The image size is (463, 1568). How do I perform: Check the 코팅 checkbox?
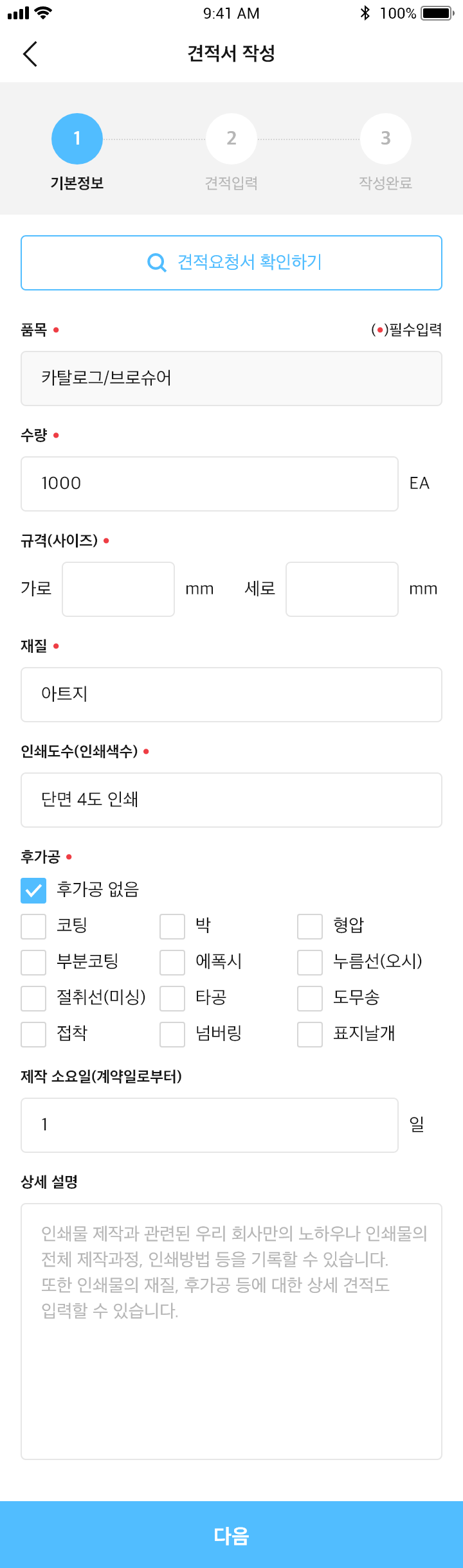click(33, 927)
